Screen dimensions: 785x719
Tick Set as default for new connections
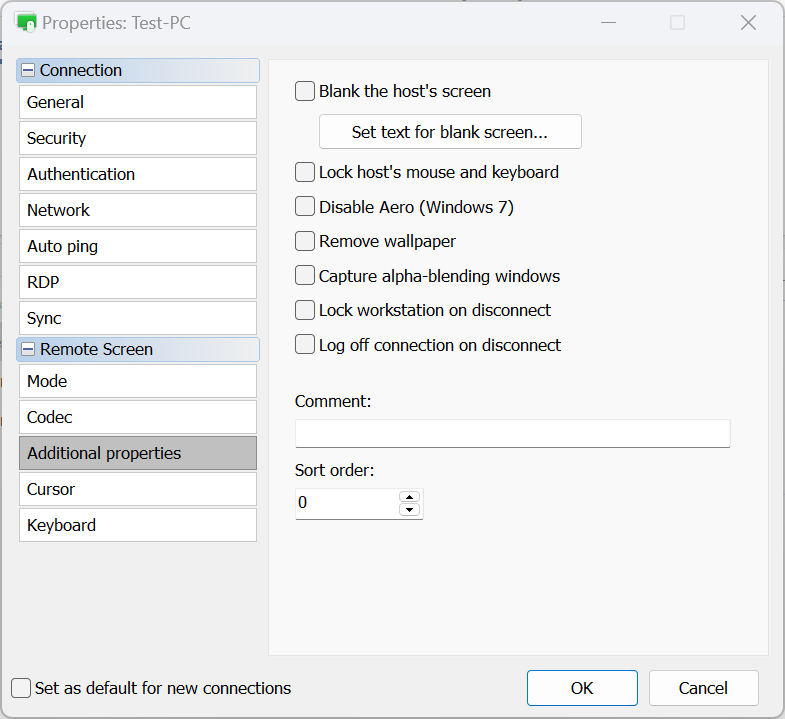point(21,688)
